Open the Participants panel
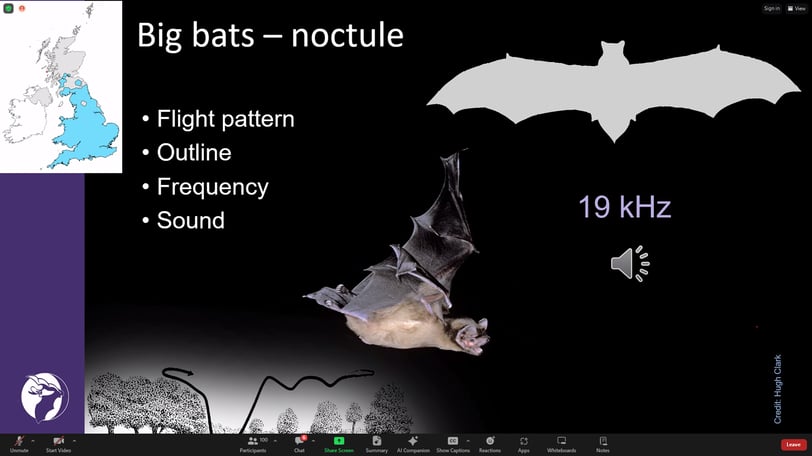The height and width of the screenshot is (456, 812). 253,444
